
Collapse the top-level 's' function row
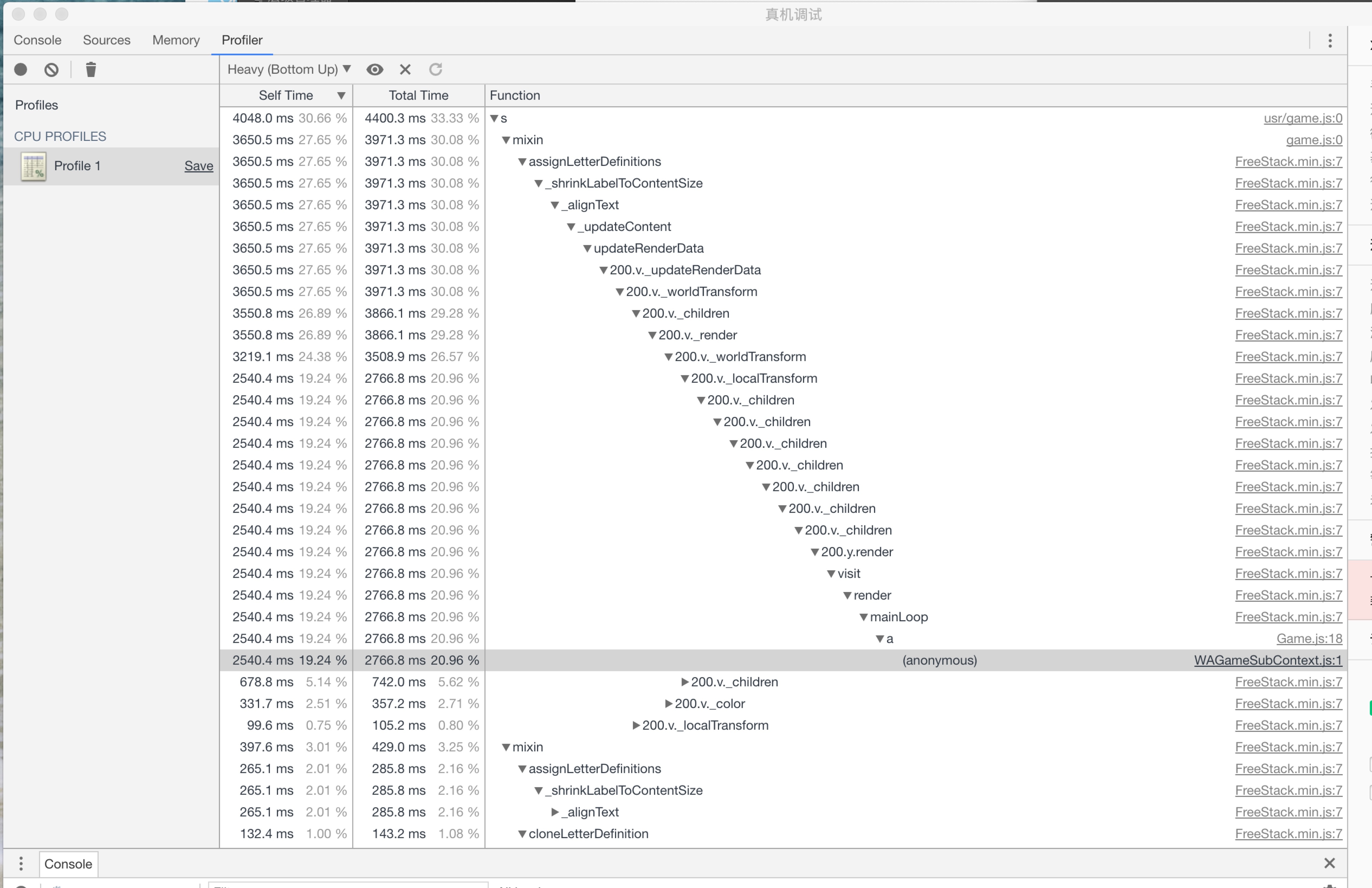(494, 119)
